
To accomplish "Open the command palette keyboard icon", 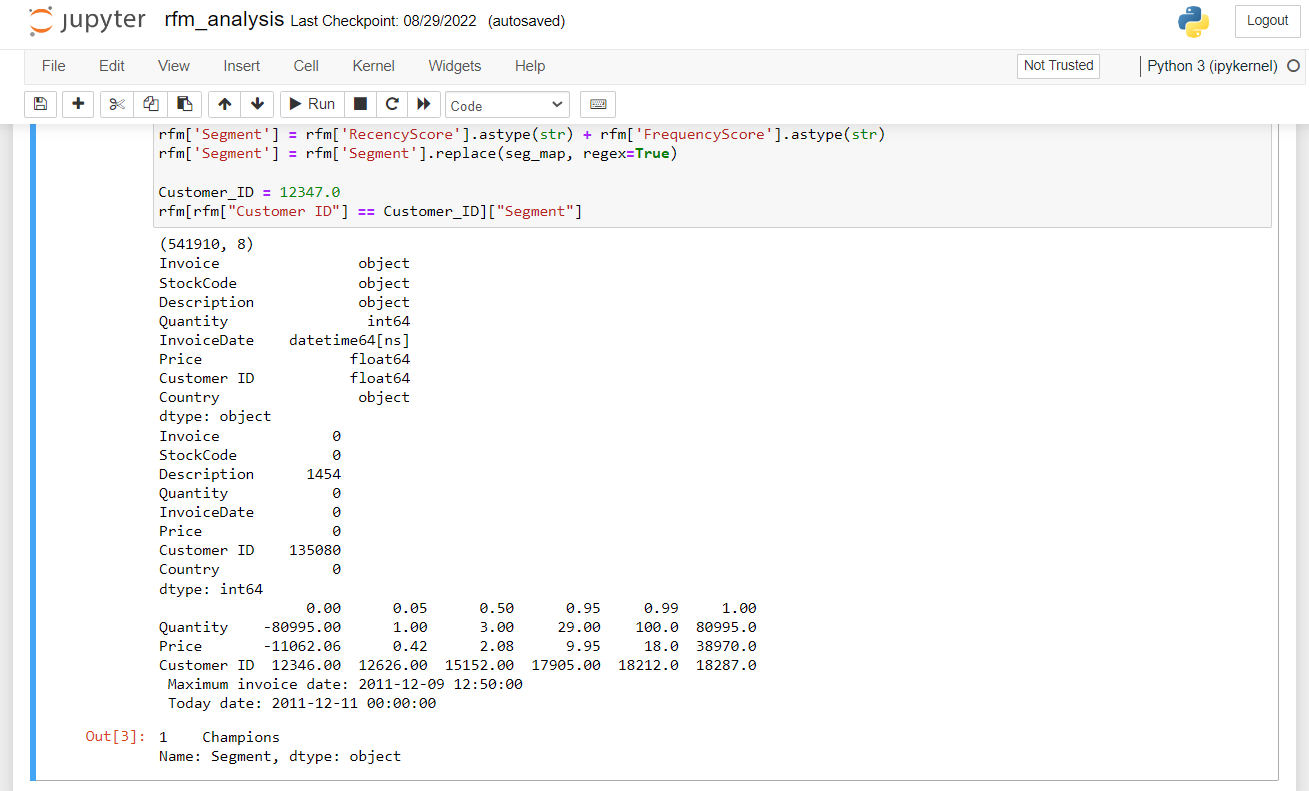I will click(598, 104).
